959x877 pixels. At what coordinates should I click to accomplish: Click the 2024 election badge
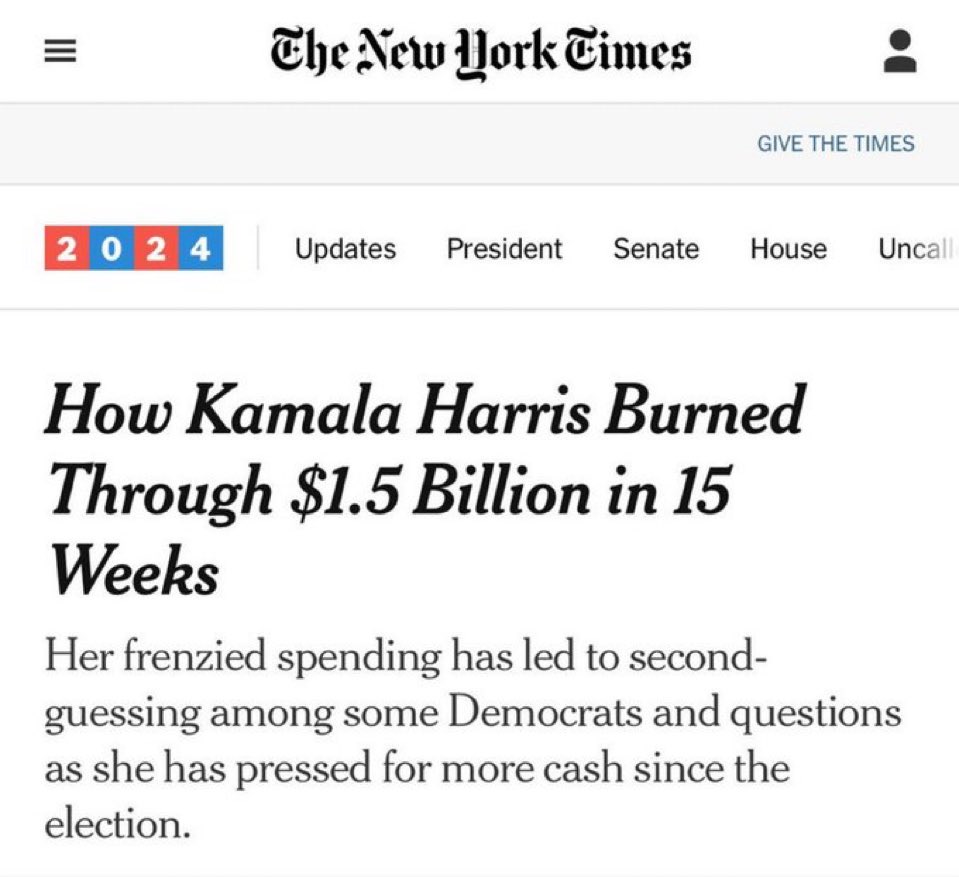point(134,248)
